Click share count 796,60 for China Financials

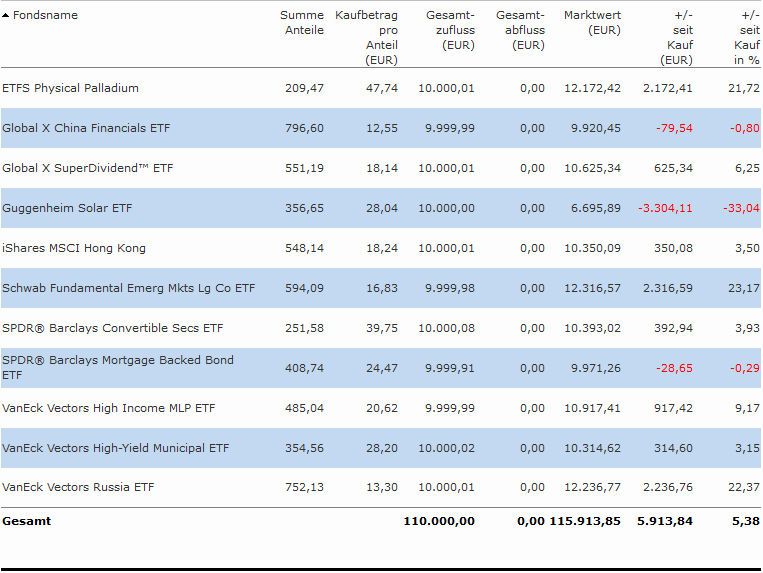pyautogui.click(x=304, y=128)
